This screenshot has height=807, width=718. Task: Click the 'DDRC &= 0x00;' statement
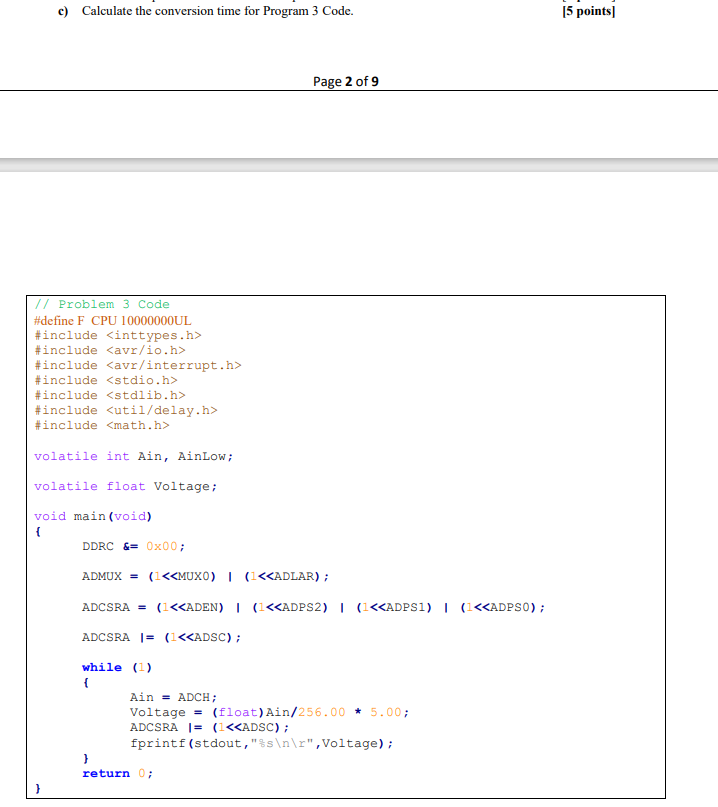point(133,546)
